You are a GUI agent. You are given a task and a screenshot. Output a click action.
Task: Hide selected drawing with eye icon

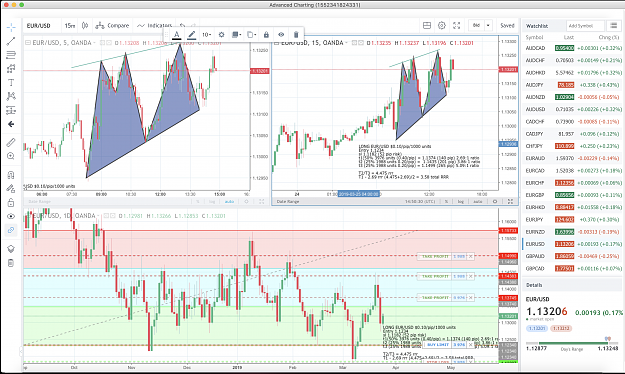tap(281, 35)
